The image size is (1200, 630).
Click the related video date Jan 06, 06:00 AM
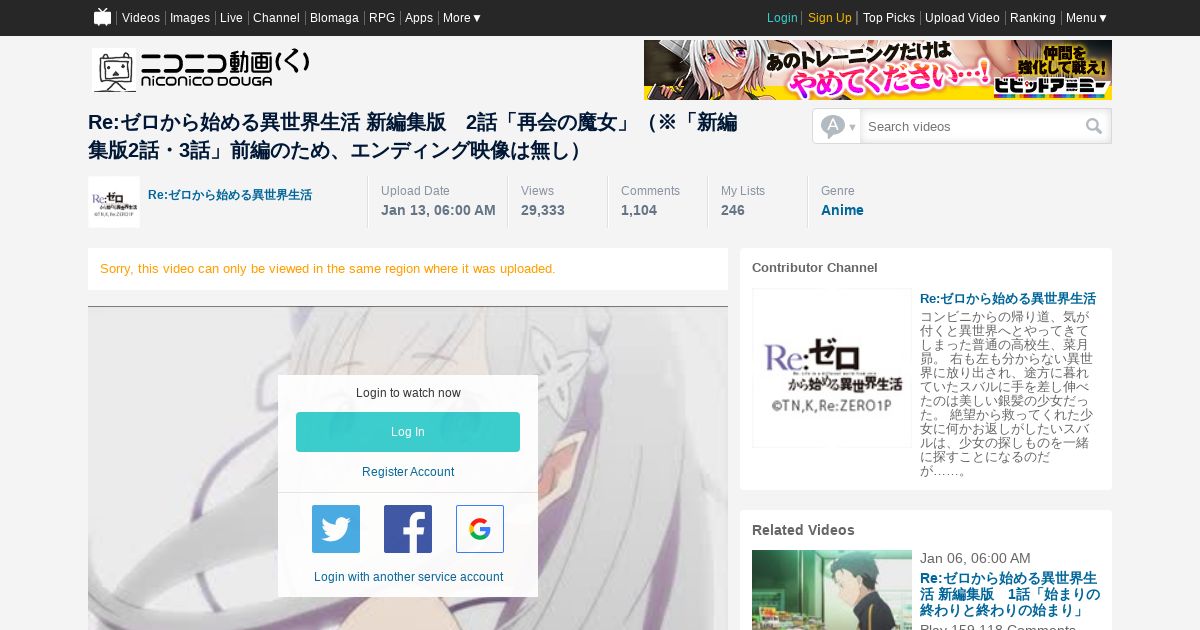[x=975, y=558]
